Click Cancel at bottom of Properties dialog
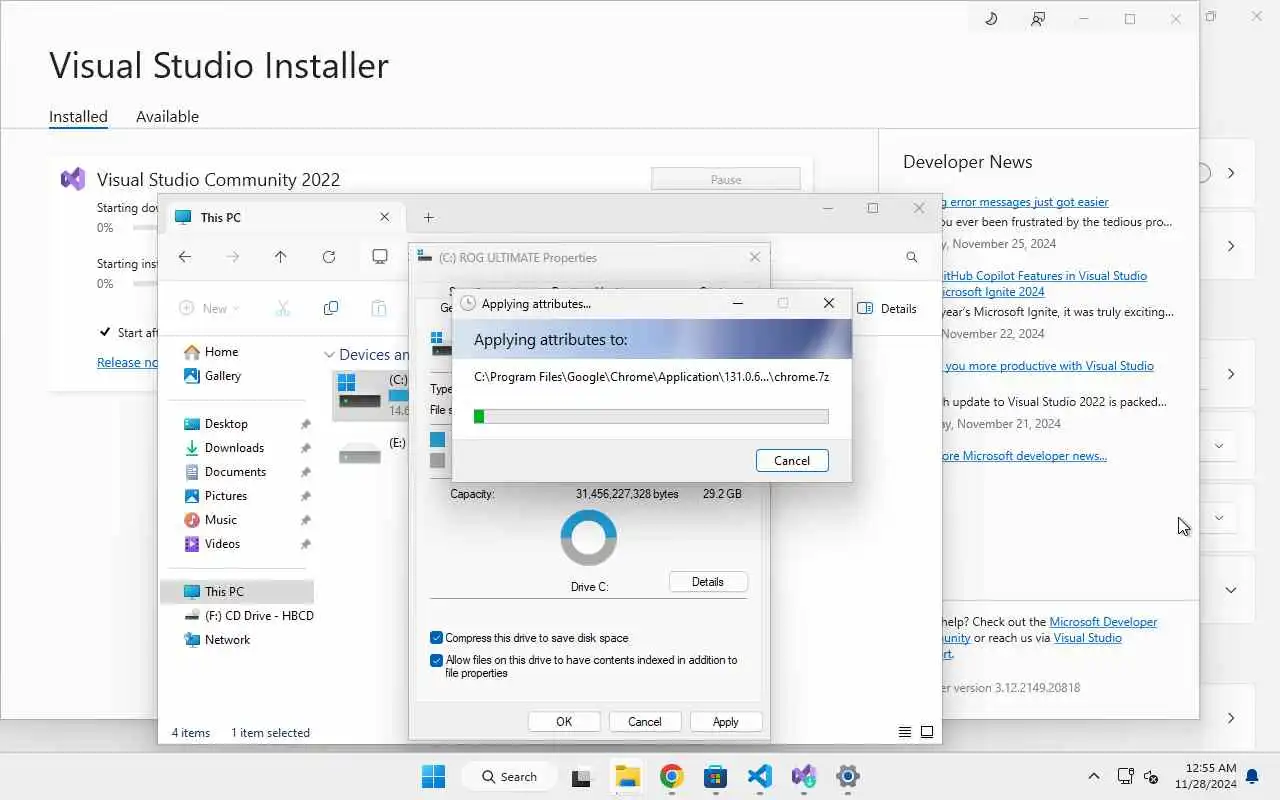 click(x=644, y=721)
